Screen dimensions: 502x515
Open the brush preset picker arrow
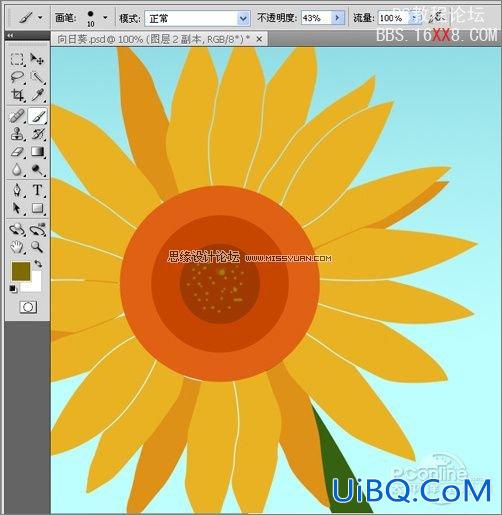point(105,17)
